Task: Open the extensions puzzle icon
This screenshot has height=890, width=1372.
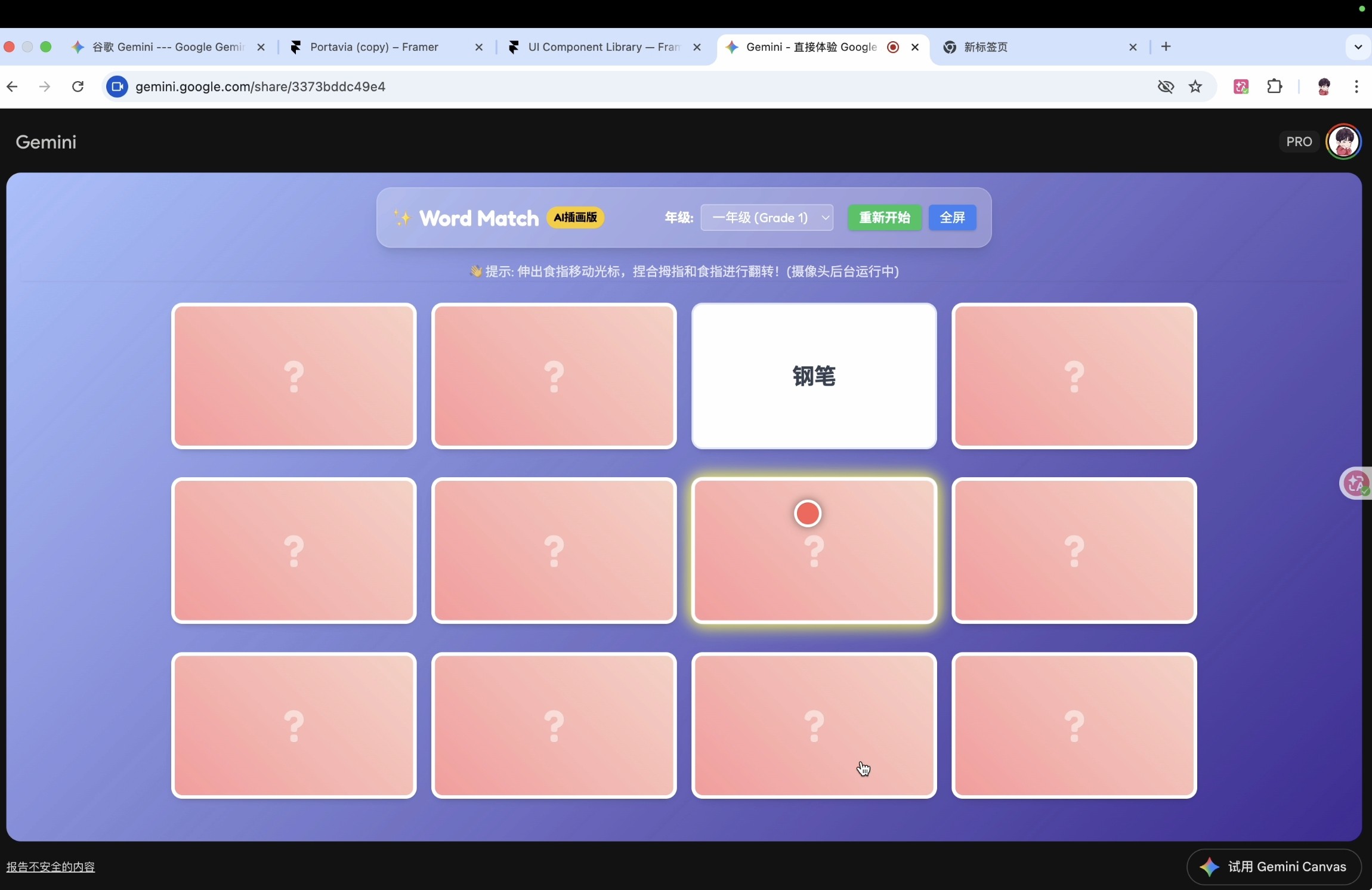Action: [x=1274, y=87]
